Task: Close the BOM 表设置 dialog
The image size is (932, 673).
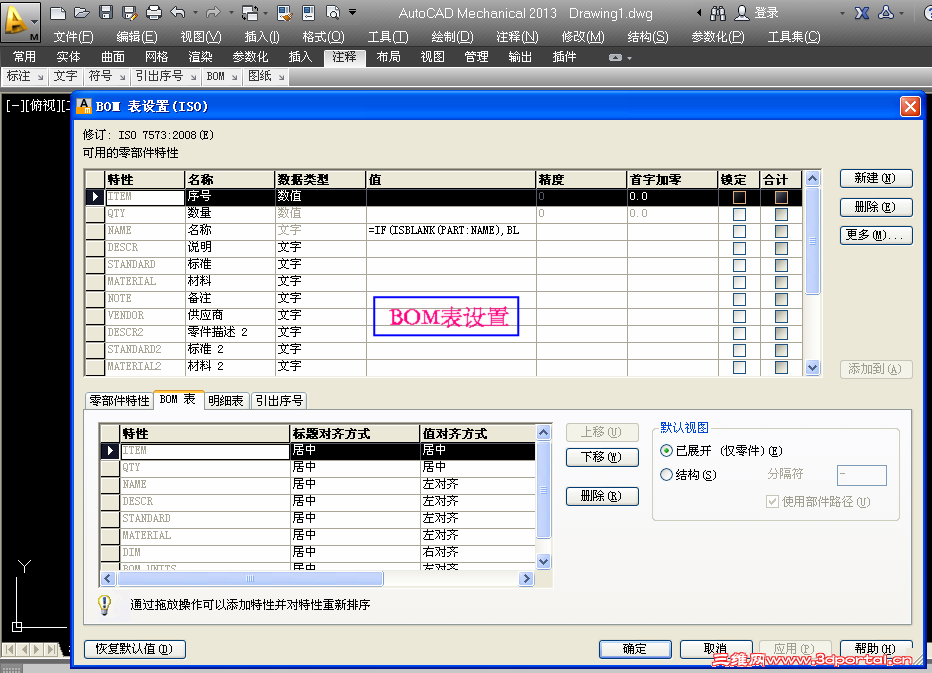Action: [910, 106]
